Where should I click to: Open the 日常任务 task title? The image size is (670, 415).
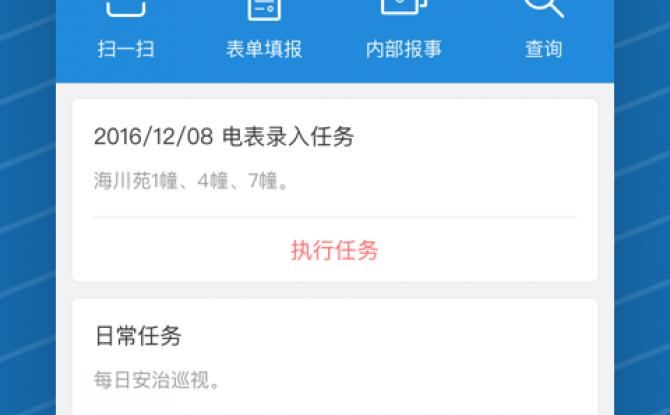[x=138, y=336]
